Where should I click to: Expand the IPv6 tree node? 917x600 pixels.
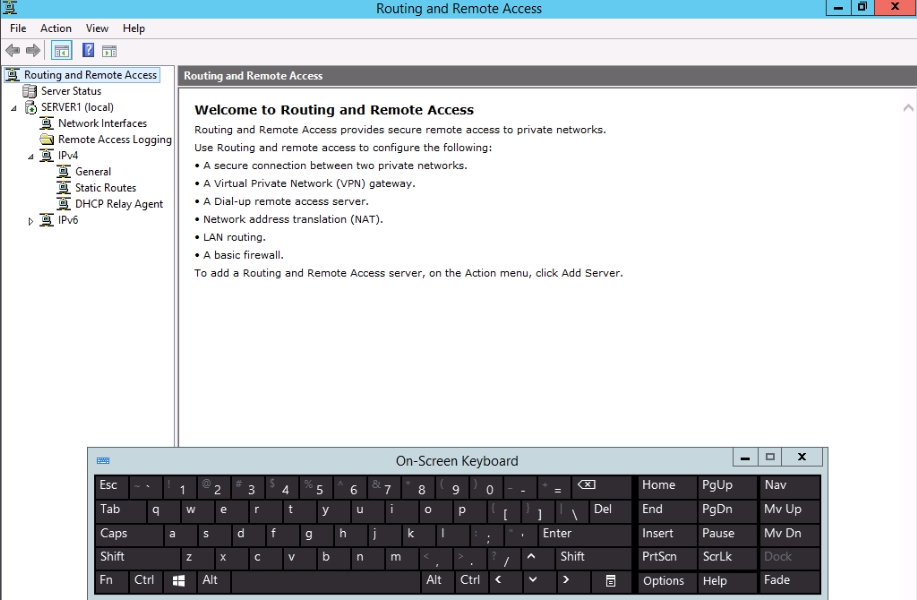(31, 221)
